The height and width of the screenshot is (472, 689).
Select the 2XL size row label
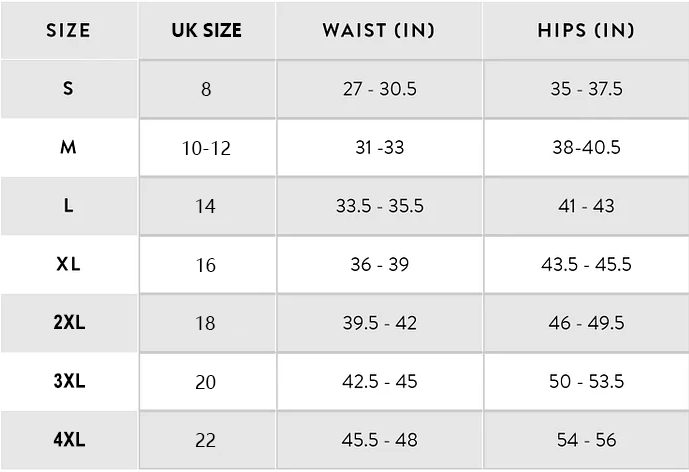click(68, 323)
